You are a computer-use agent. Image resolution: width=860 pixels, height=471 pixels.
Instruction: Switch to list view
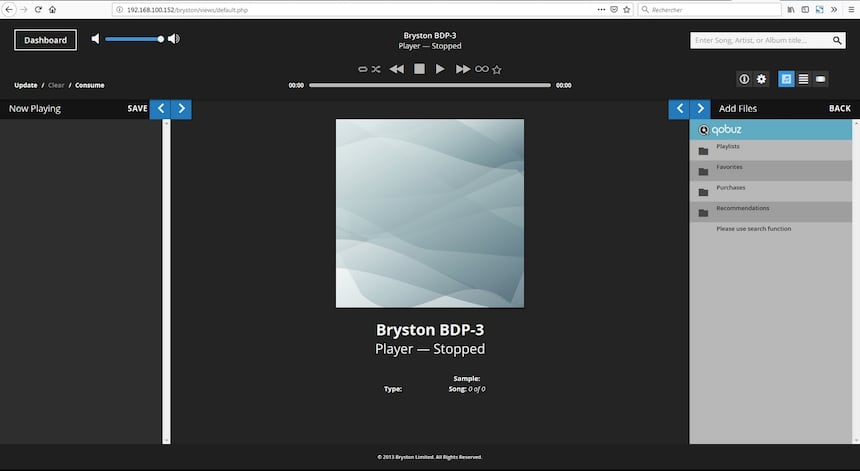[804, 79]
